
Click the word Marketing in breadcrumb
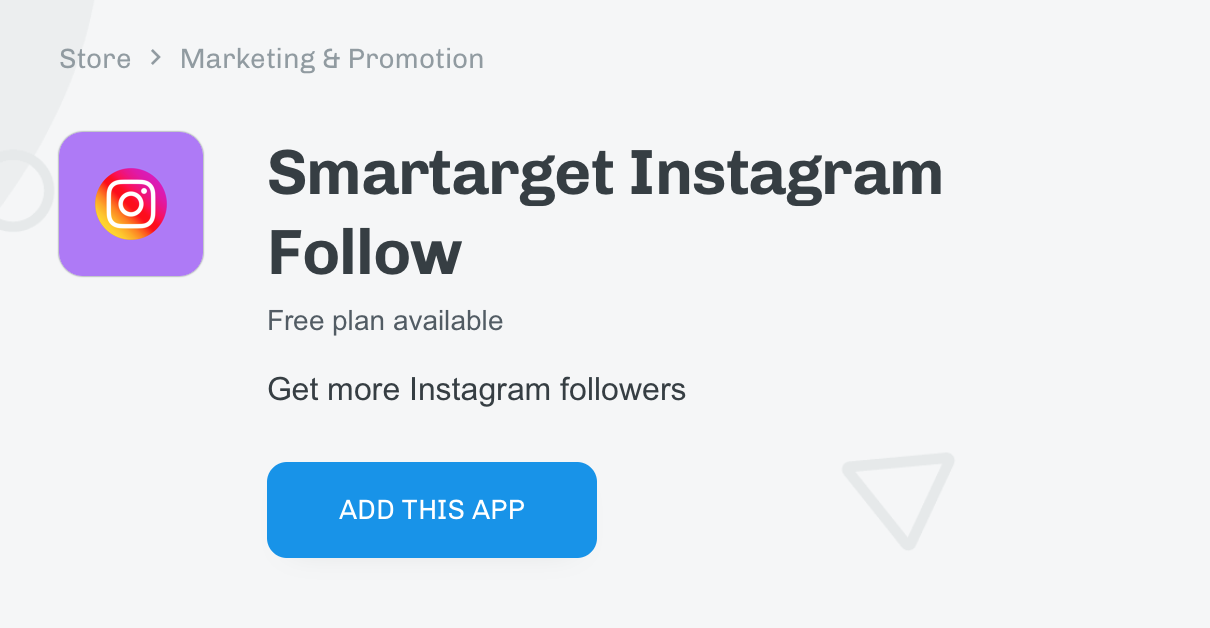pos(247,59)
